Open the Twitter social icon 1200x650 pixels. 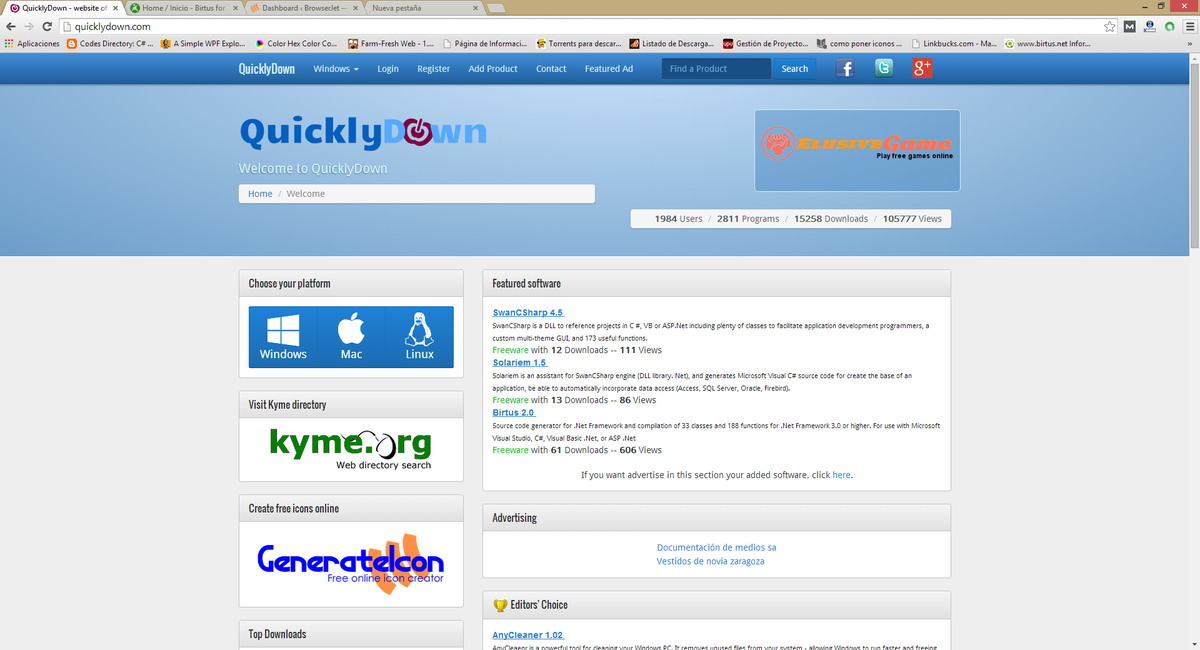(x=883, y=68)
